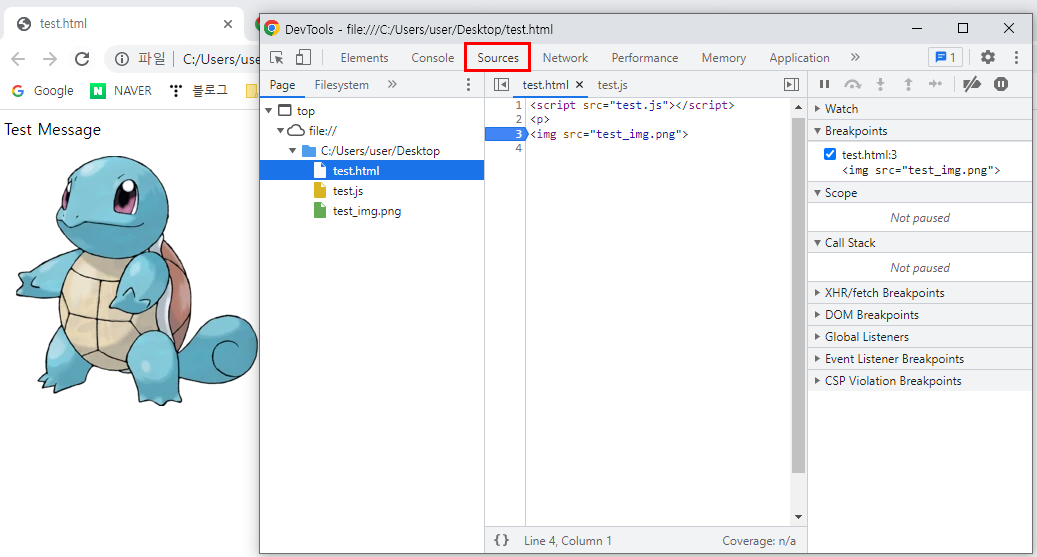Open the test.js editor tab
The image size is (1037, 557).
tap(612, 85)
